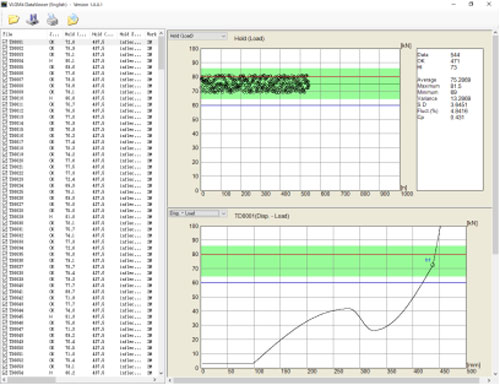Viewport: 500px width, 385px height.
Task: Click the Data count value 544
Action: coord(455,55)
